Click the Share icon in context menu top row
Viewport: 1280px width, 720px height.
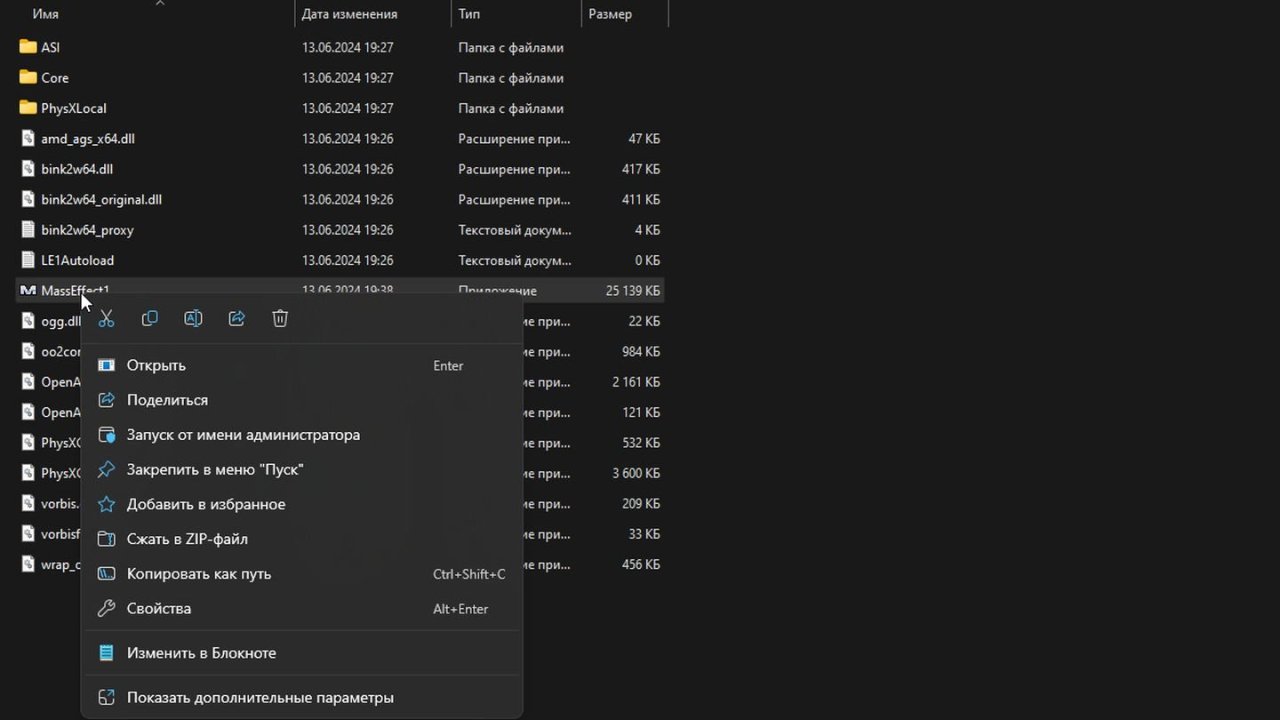[237, 319]
